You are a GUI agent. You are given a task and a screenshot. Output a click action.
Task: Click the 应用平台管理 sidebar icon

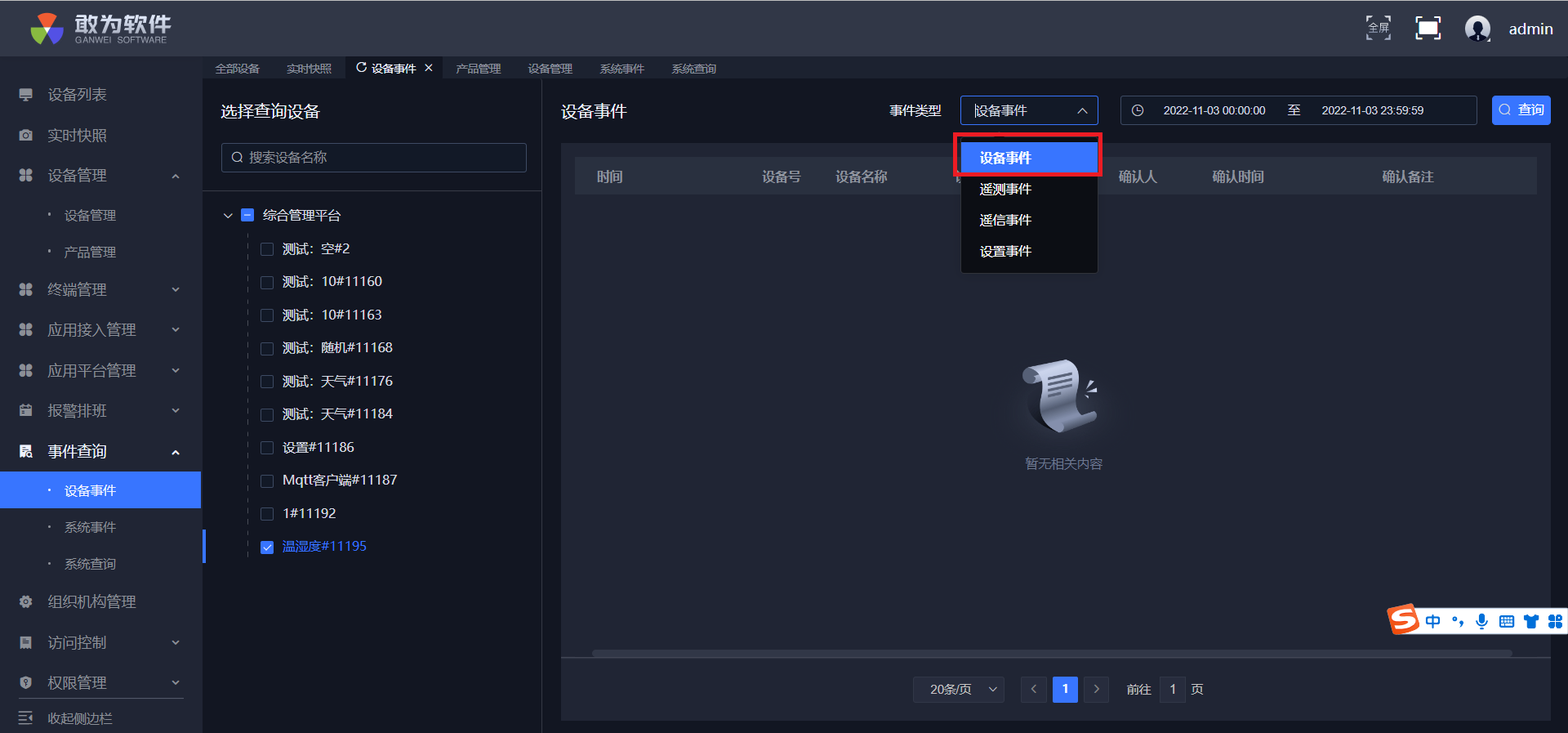click(x=26, y=370)
